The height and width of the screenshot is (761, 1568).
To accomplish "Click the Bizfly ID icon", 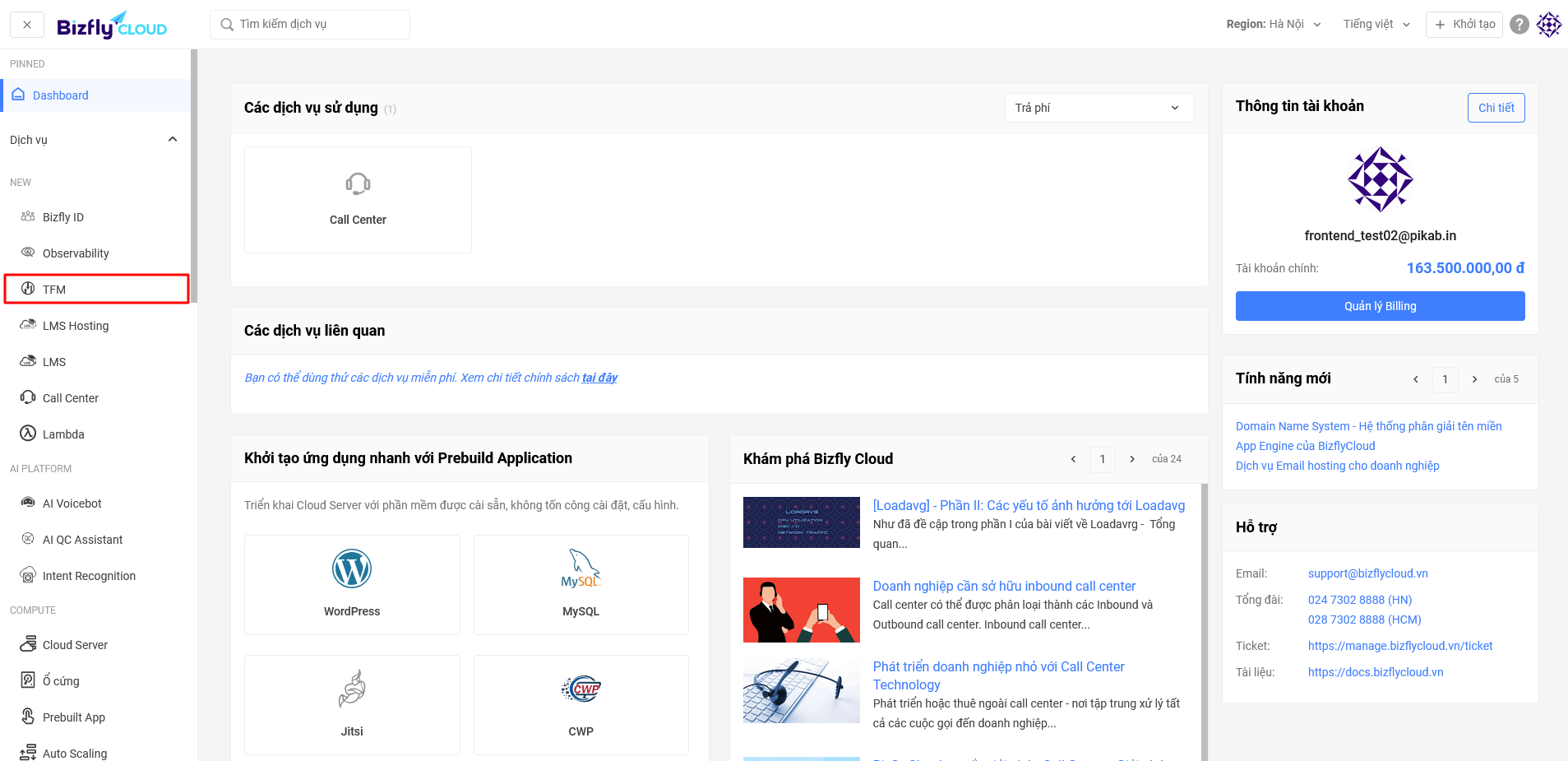I will [x=28, y=216].
